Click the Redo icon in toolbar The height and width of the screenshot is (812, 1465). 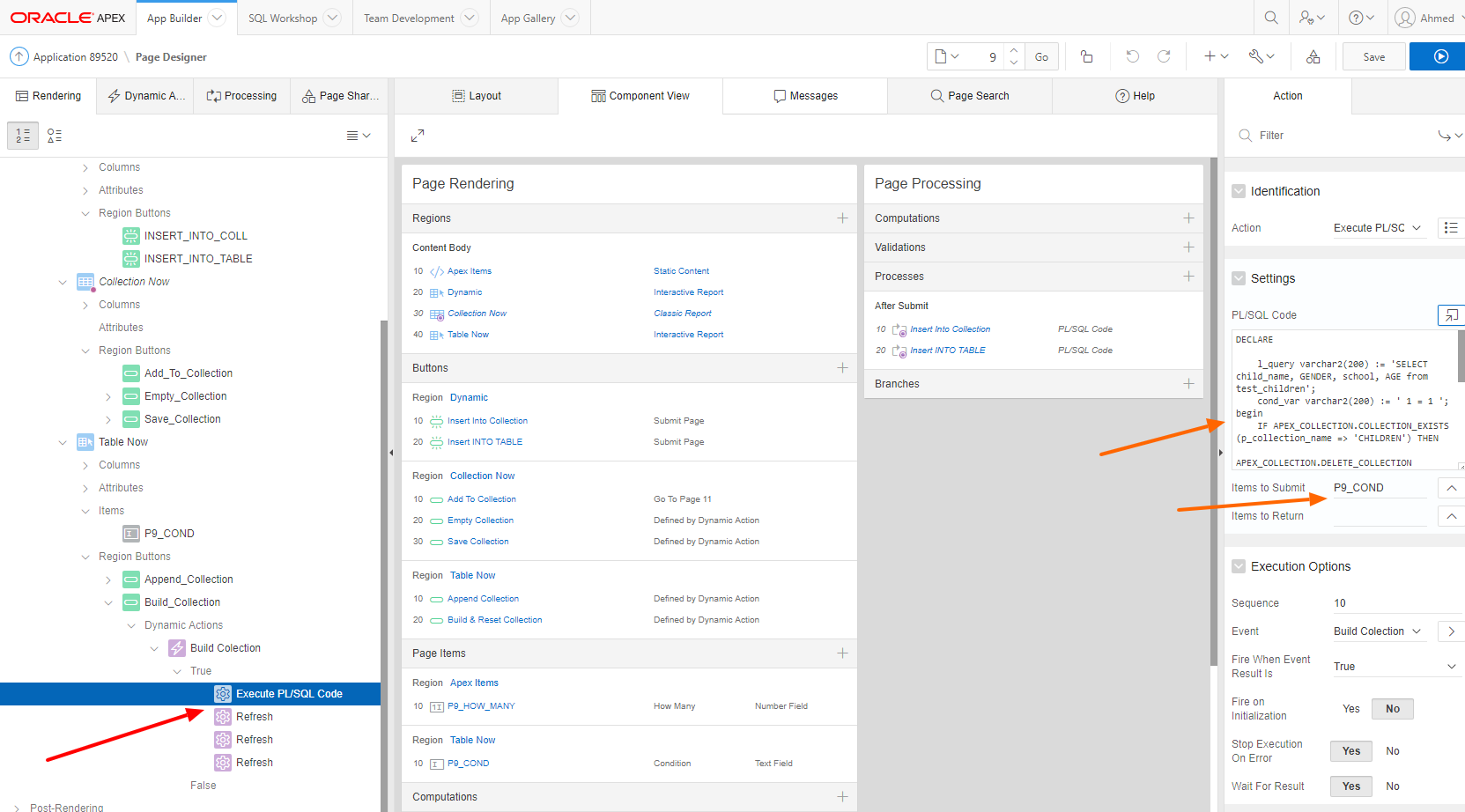tap(1164, 56)
